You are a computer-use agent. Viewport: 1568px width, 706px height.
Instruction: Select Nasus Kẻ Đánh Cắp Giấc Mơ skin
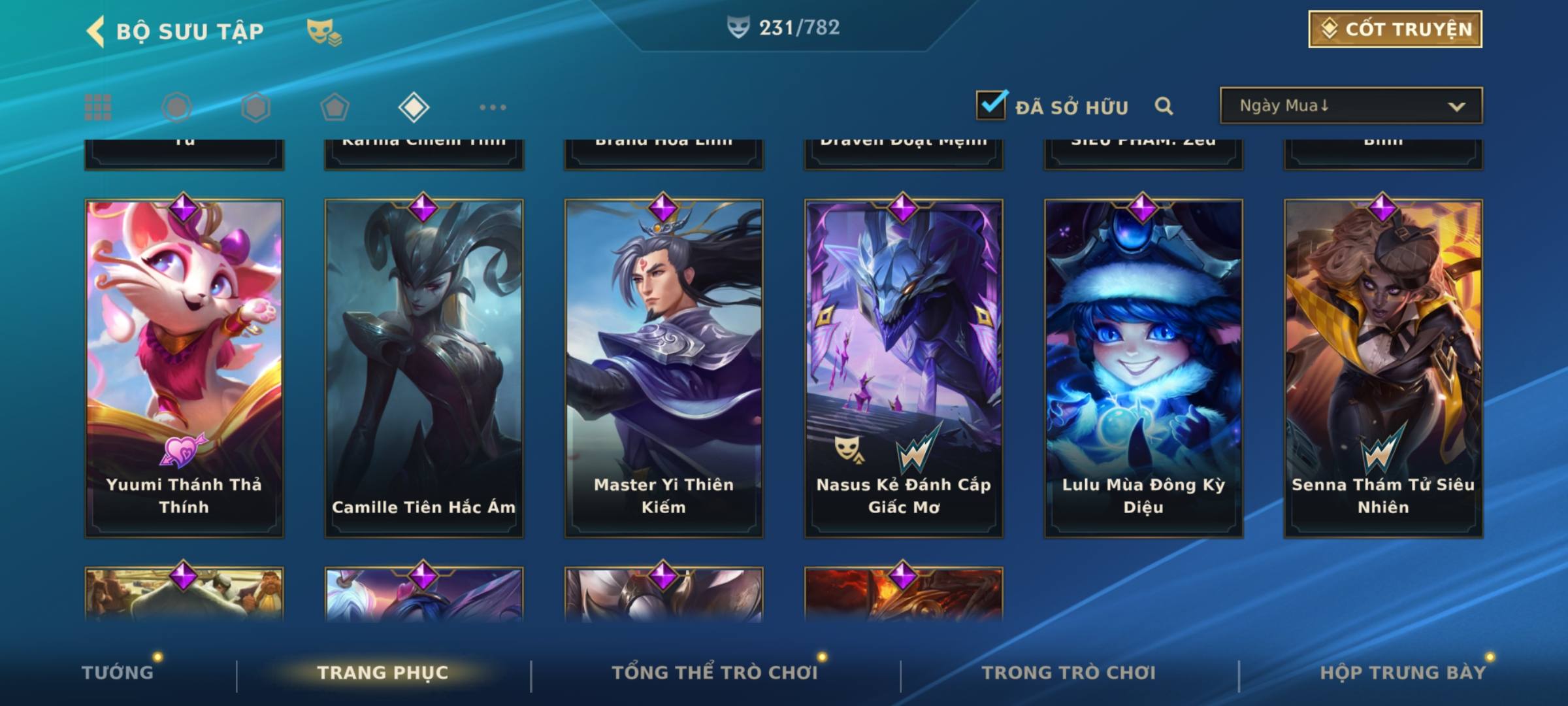[x=904, y=369]
